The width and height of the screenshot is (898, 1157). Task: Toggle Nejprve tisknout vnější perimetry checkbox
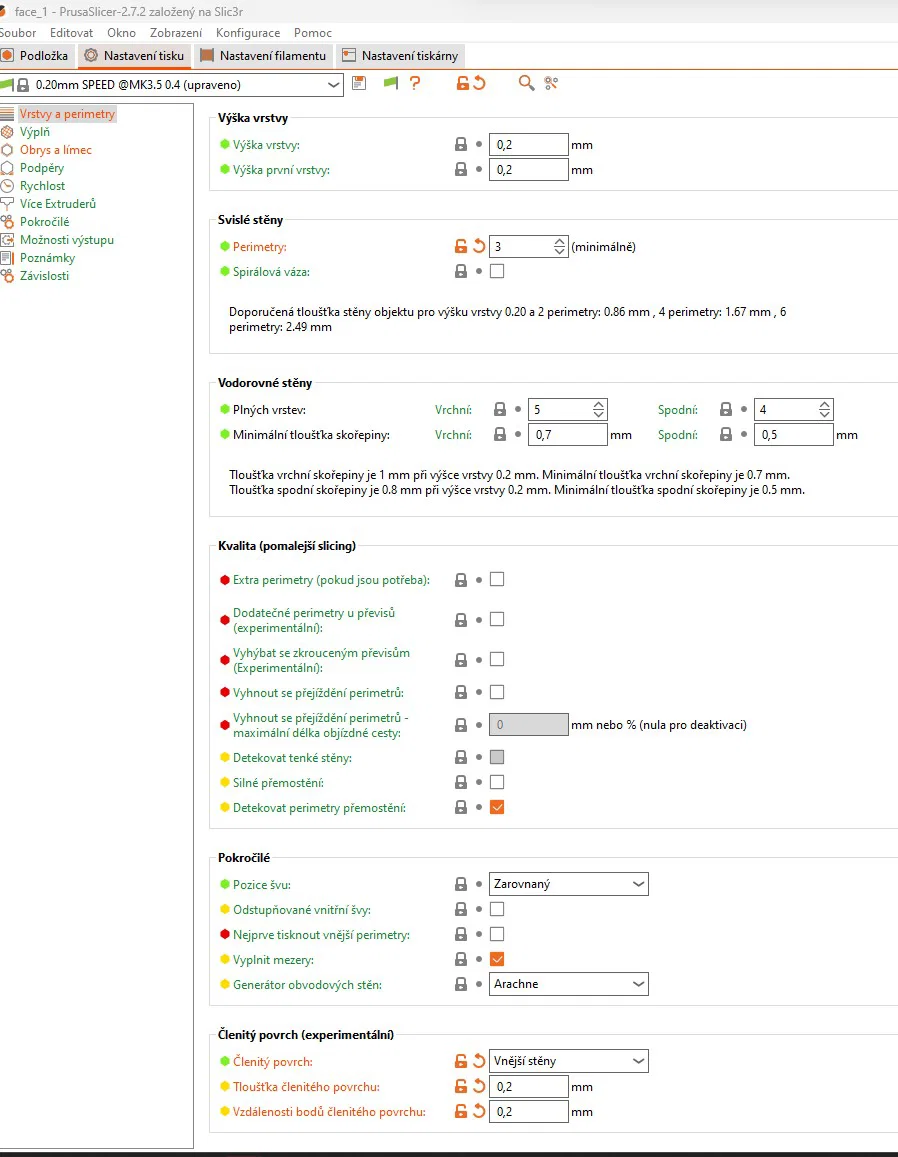497,934
